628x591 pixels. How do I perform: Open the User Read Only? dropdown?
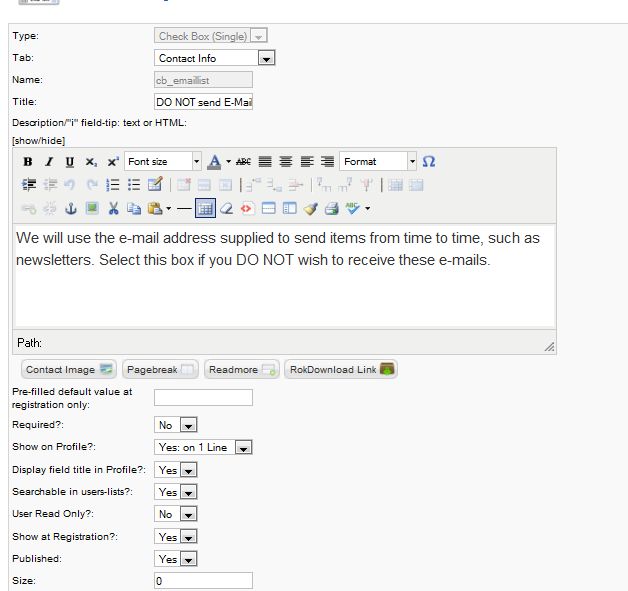175,514
